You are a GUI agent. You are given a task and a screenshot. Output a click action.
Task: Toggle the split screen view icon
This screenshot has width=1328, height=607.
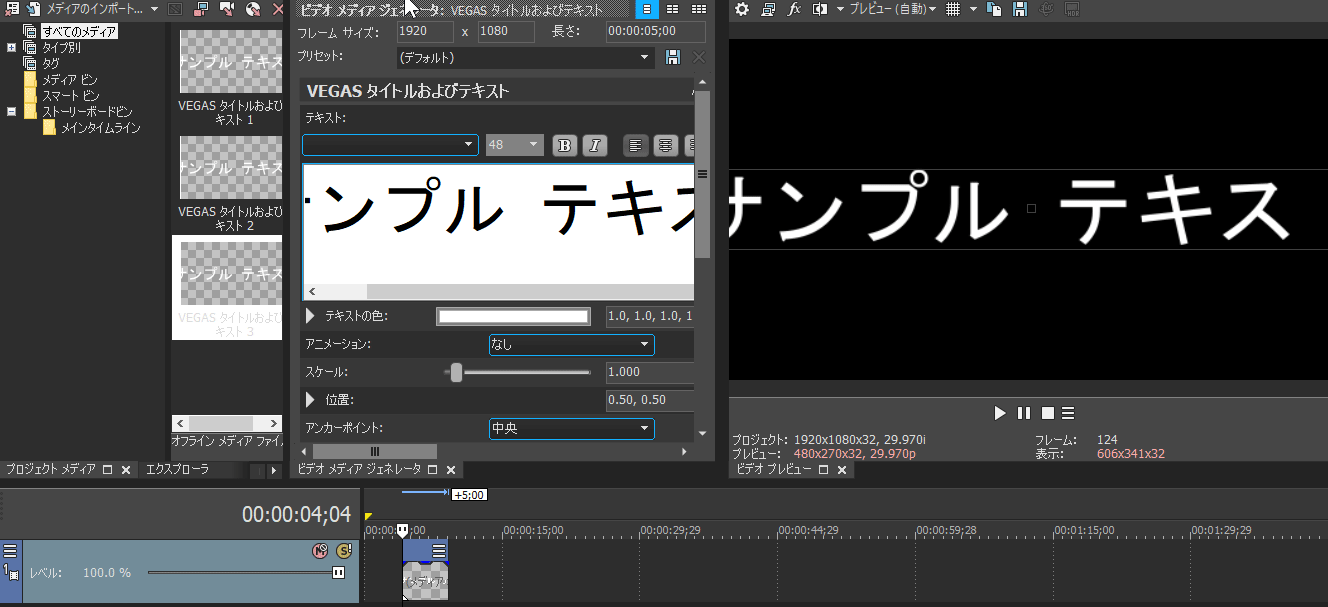(x=820, y=9)
